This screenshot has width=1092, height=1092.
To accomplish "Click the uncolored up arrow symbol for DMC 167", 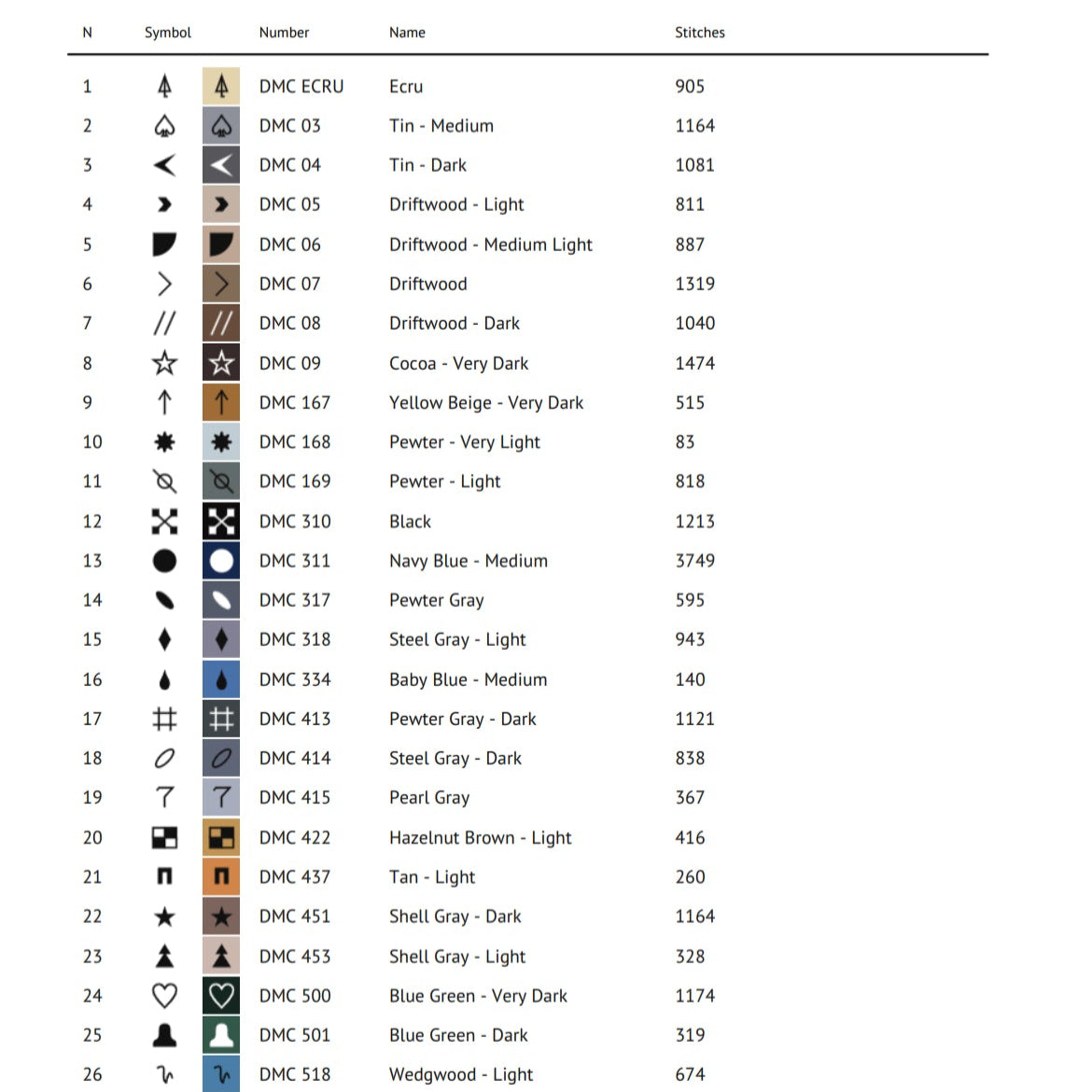I will 164,402.
